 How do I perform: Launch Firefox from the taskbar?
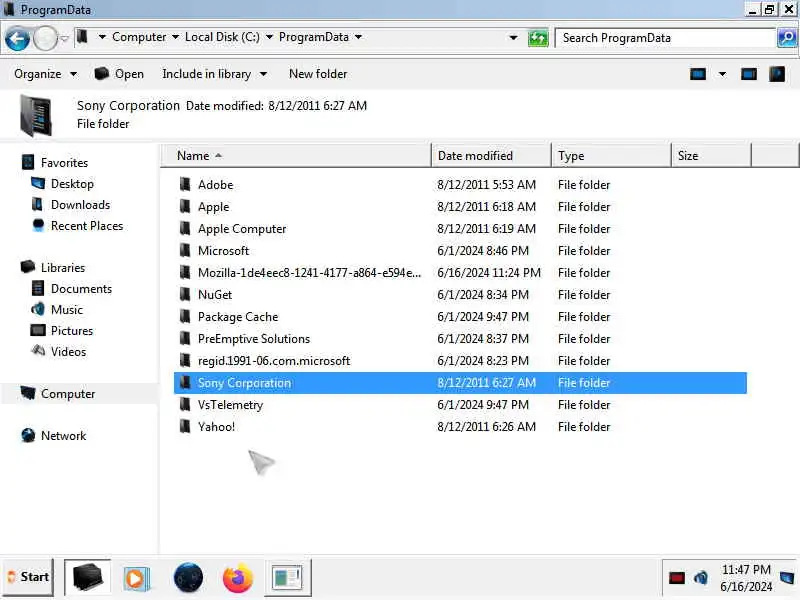tap(238, 578)
